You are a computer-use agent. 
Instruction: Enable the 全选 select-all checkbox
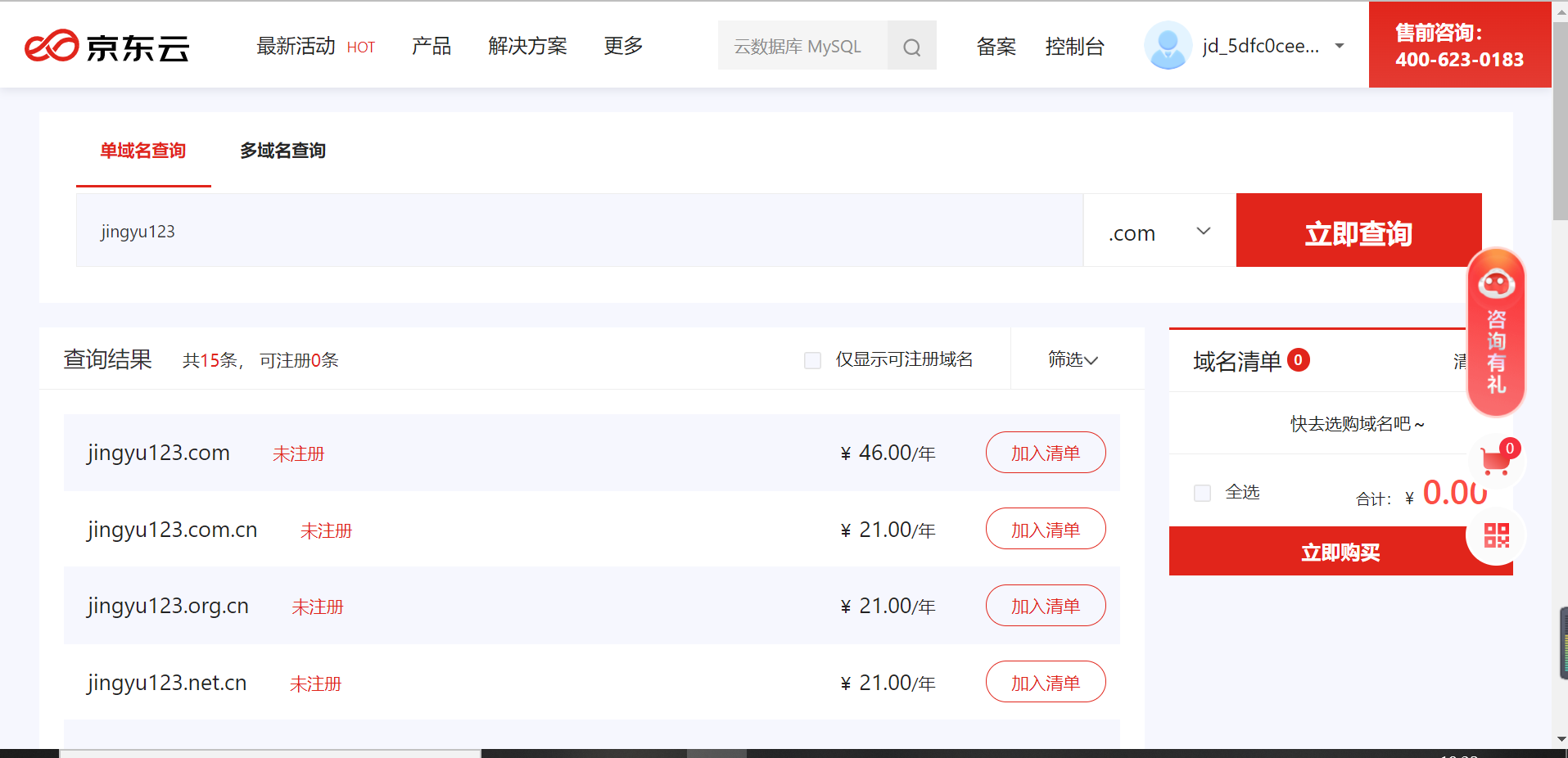1202,493
